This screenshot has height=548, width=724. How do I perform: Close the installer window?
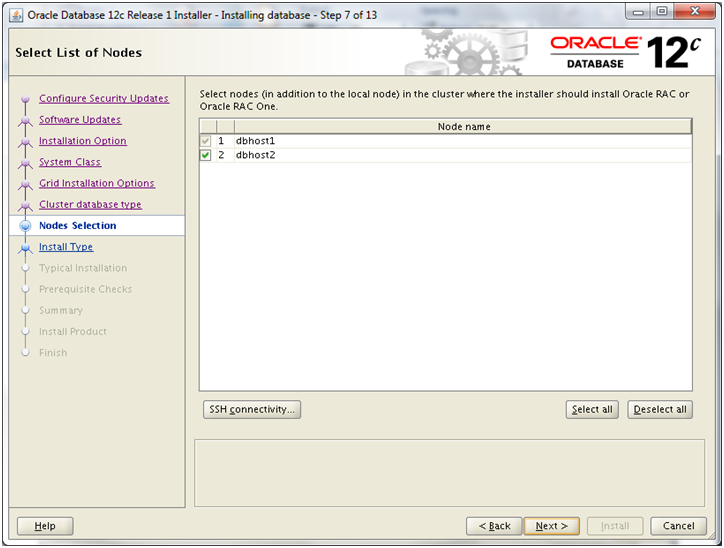click(695, 12)
